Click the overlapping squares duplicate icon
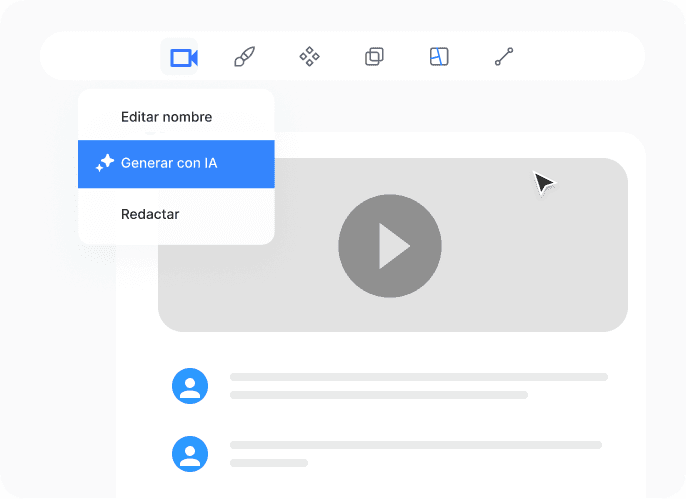 [374, 56]
